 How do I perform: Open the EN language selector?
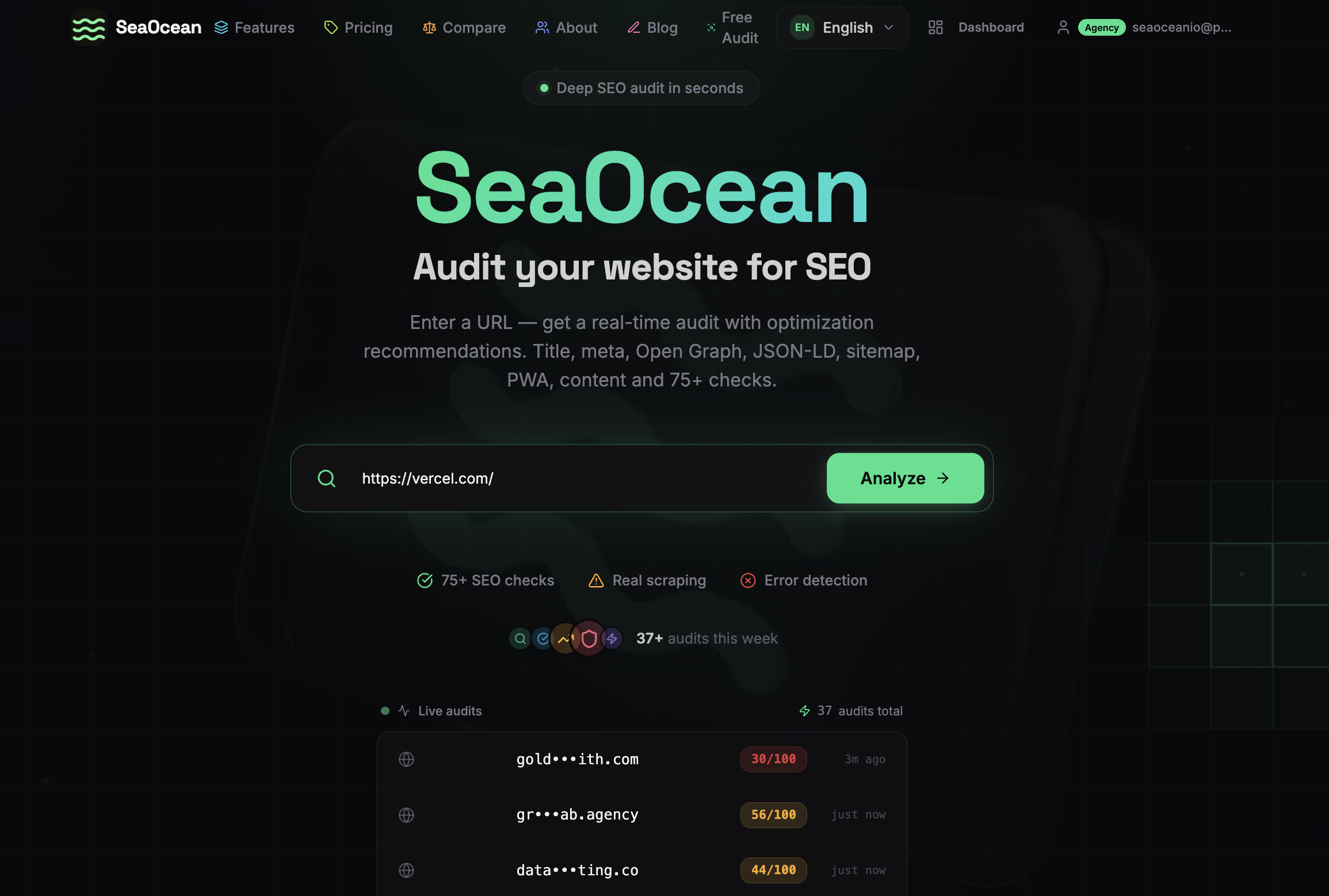pyautogui.click(x=843, y=28)
